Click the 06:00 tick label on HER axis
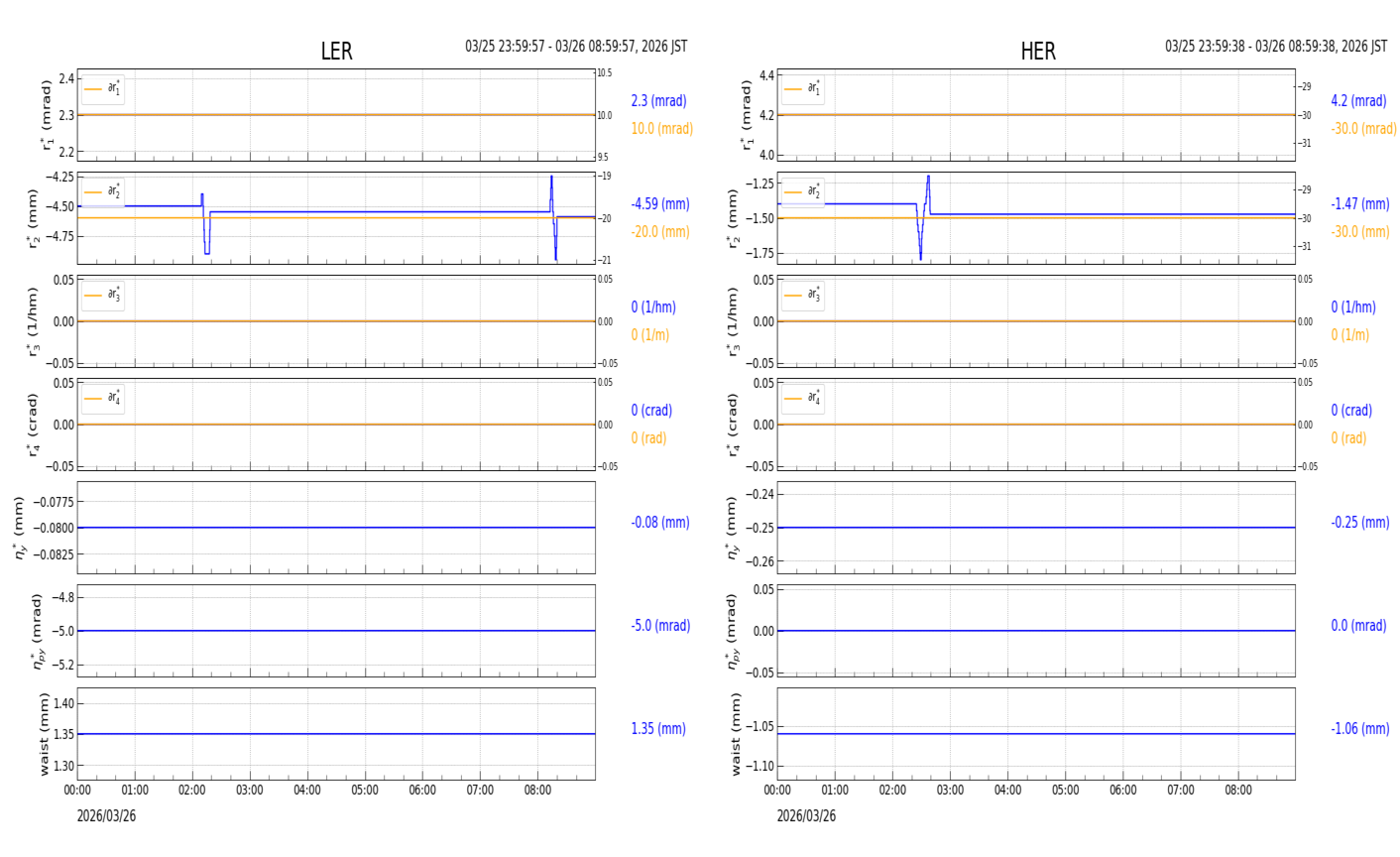Viewport: 1400px width, 857px height. point(1122,791)
